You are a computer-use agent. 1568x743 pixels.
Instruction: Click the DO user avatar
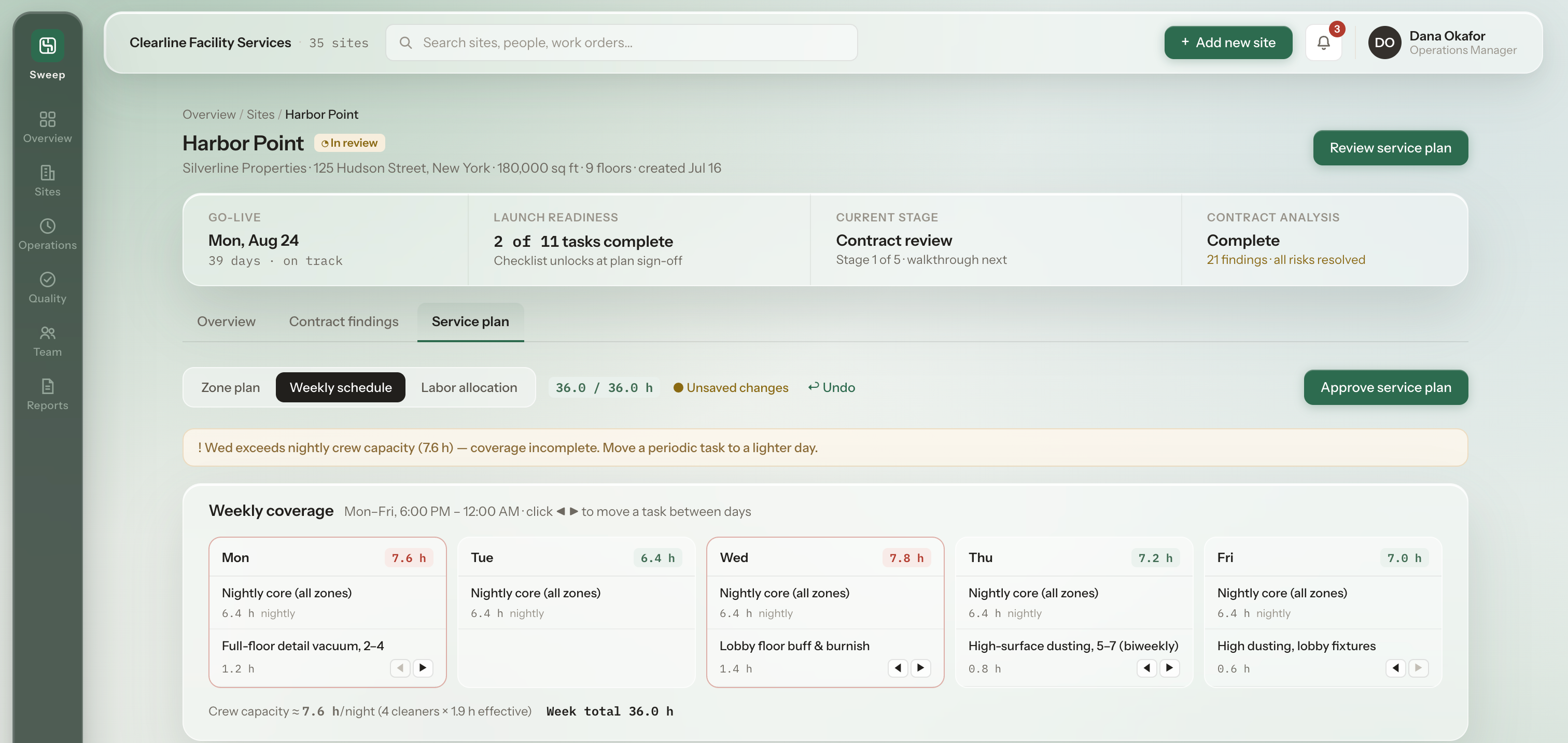[1384, 43]
